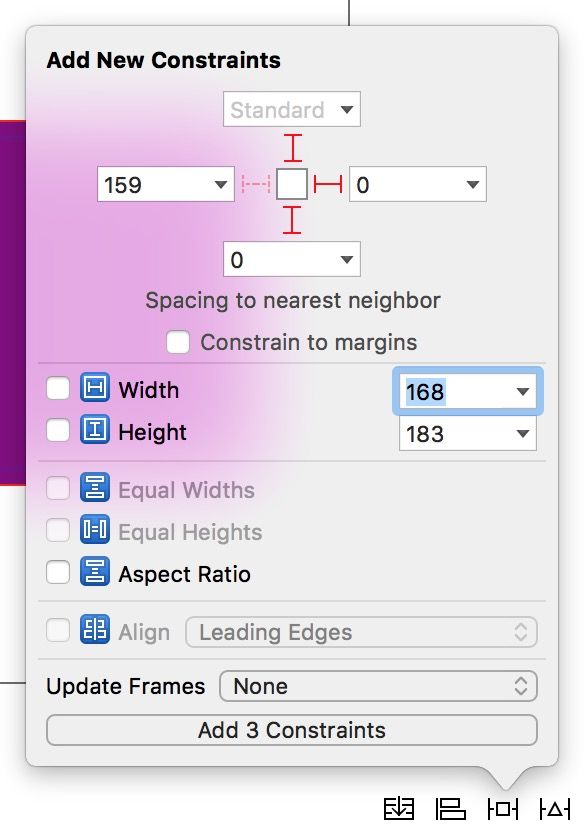Click the bottom spacing constraint strut
584x832 pixels.
tap(292, 220)
